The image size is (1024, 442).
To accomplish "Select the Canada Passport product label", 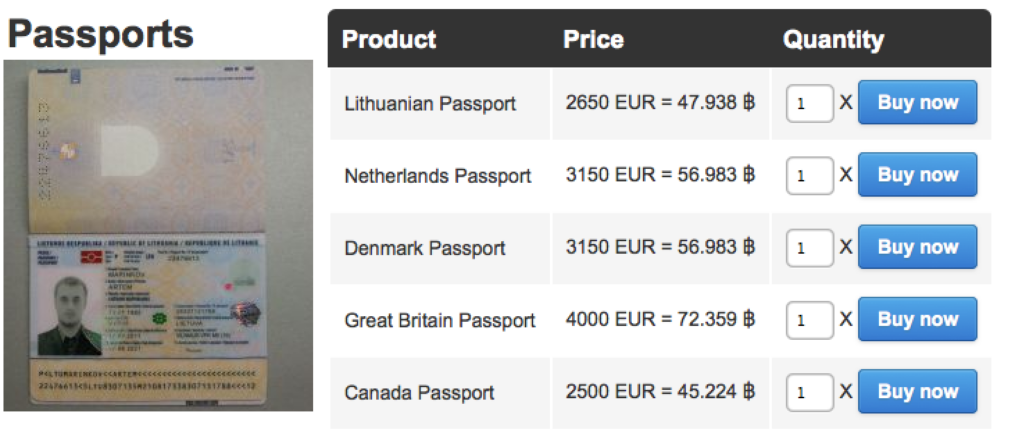I will pyautogui.click(x=419, y=393).
